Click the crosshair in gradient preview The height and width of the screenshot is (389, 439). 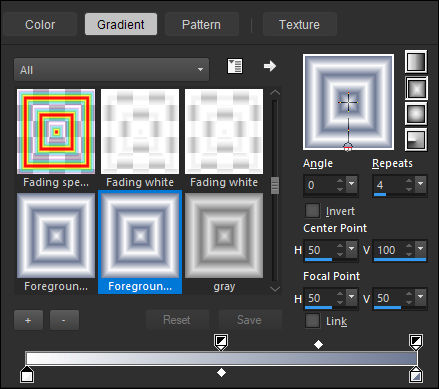tap(348, 102)
